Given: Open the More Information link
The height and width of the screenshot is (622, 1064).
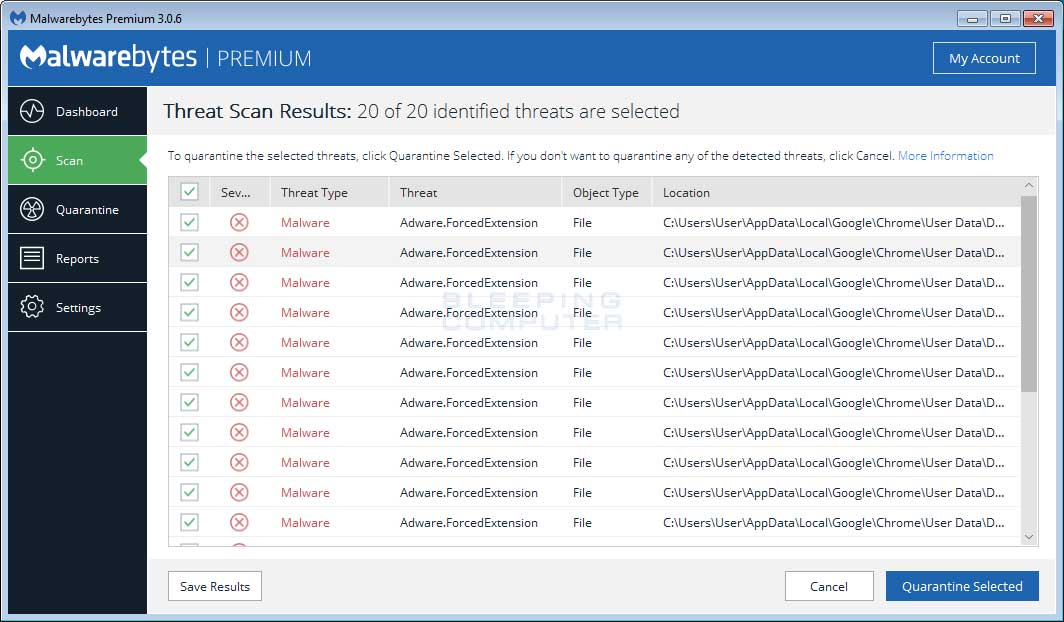Looking at the screenshot, I should (x=945, y=155).
